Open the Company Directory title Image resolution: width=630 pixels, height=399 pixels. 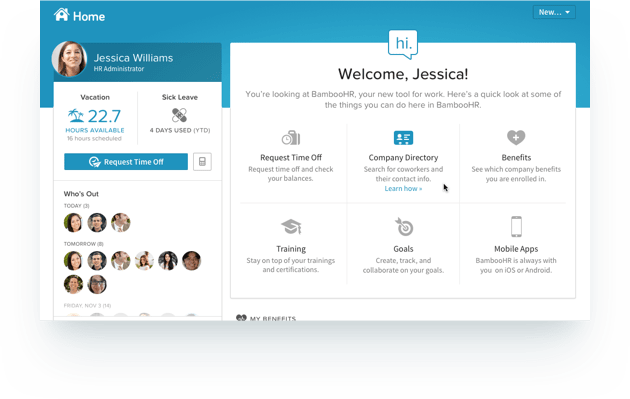[403, 158]
